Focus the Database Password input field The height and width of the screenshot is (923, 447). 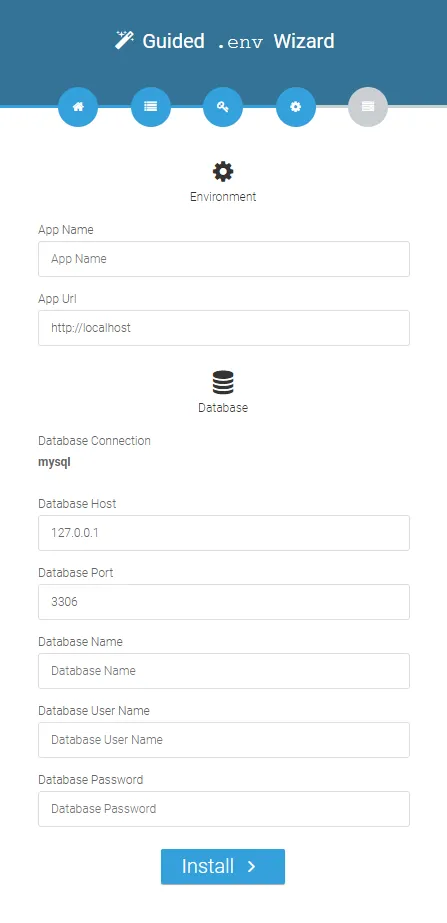[x=224, y=809]
